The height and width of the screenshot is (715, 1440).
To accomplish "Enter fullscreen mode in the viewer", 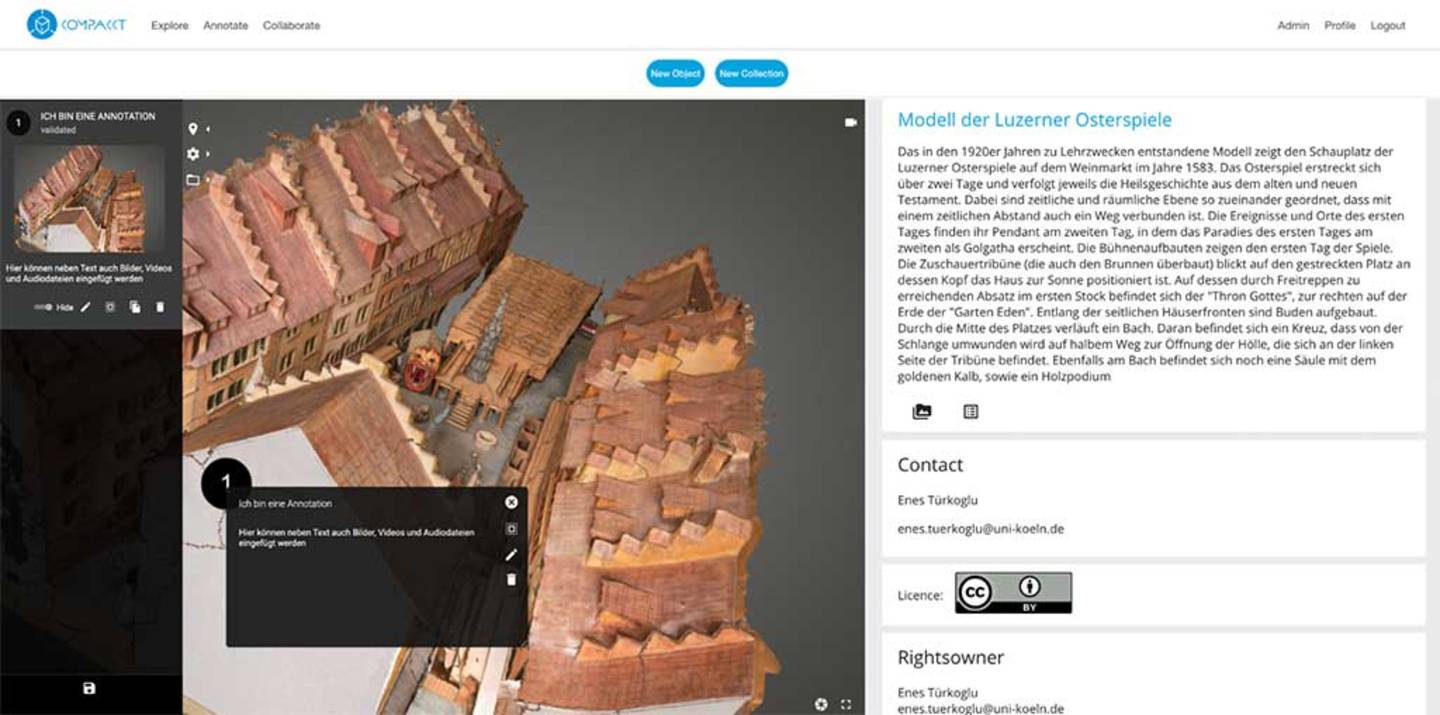I will 846,704.
